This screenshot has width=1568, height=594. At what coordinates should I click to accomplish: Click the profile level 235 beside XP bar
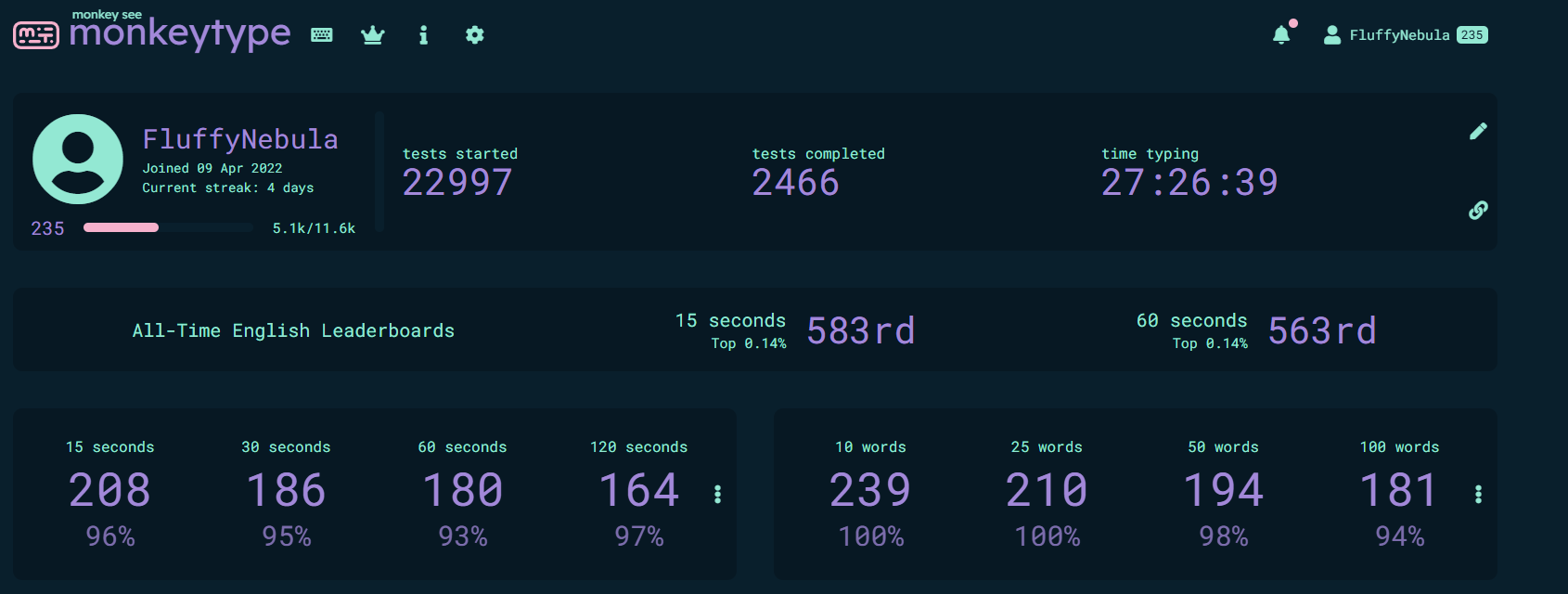click(47, 228)
